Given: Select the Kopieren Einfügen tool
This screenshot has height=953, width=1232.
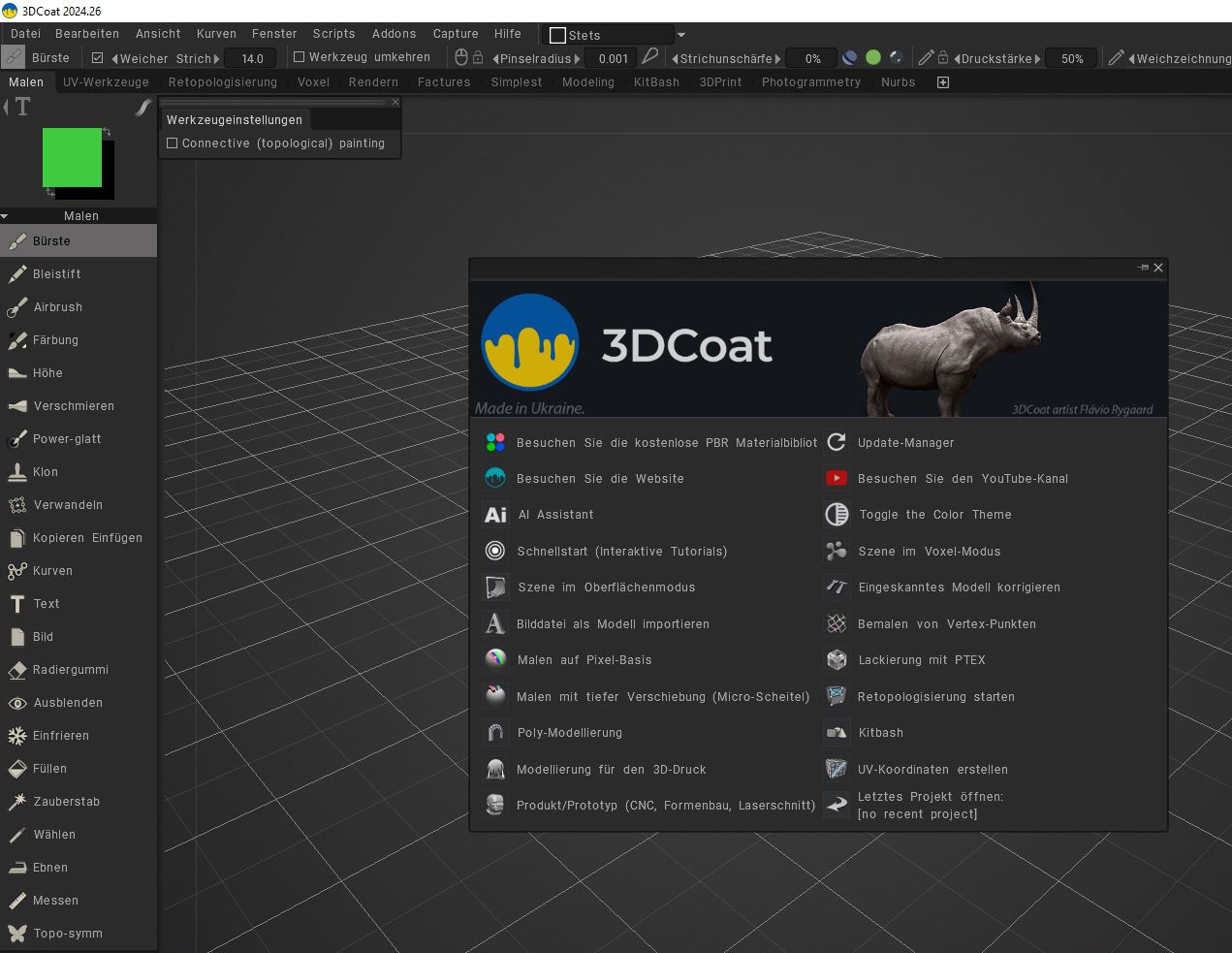Looking at the screenshot, I should [78, 538].
